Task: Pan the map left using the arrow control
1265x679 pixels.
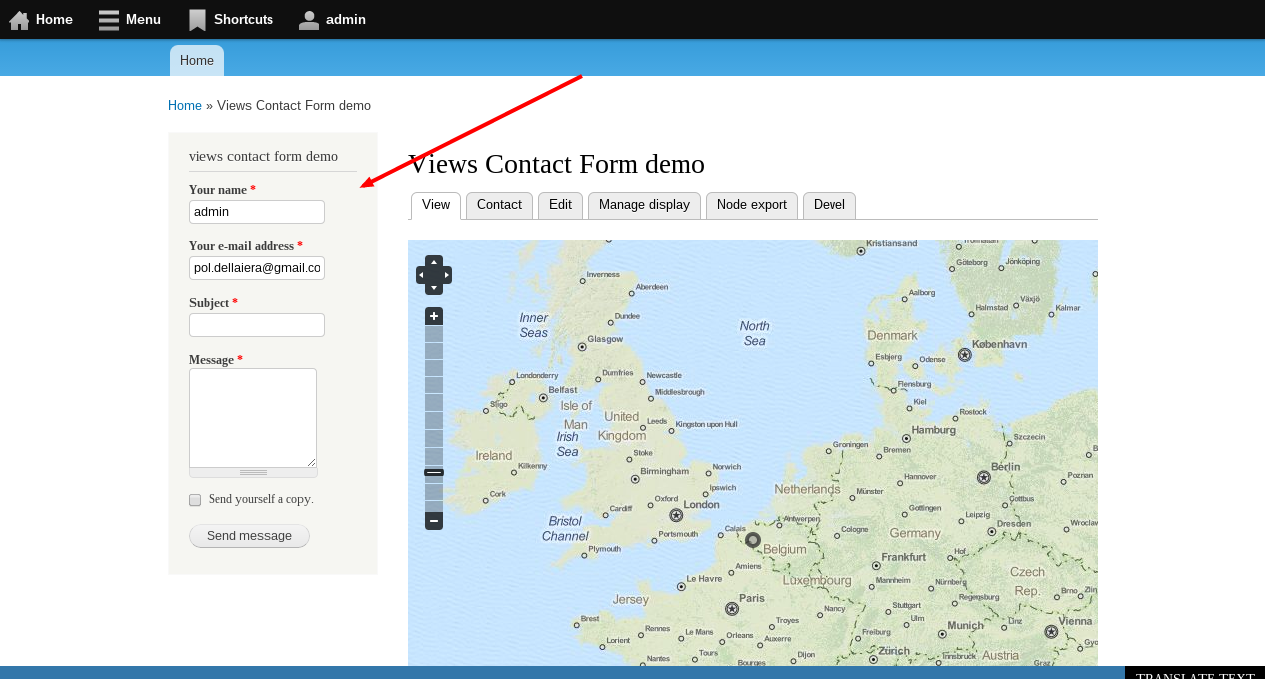Action: (x=421, y=274)
